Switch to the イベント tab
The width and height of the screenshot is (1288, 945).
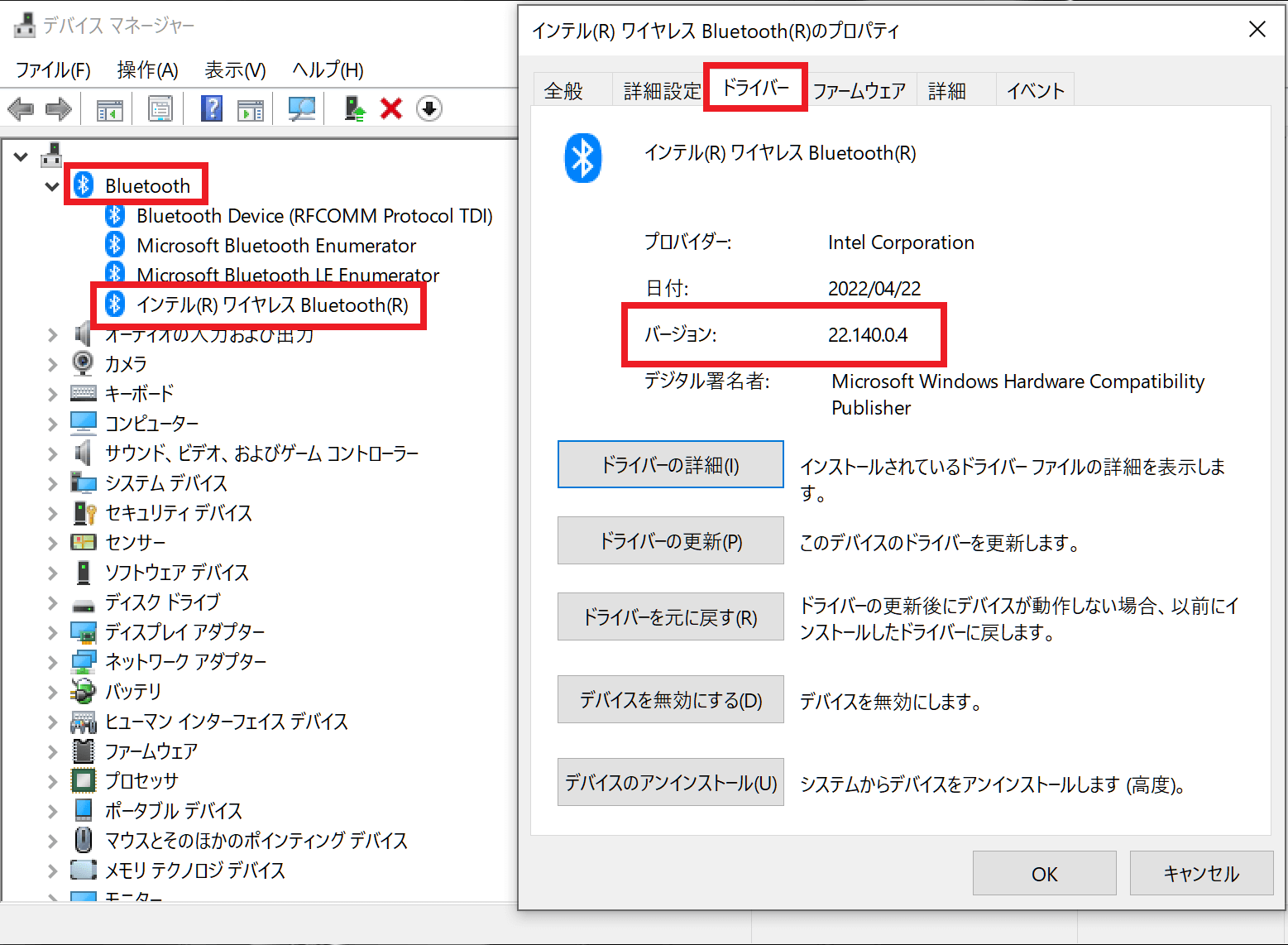point(1036,91)
